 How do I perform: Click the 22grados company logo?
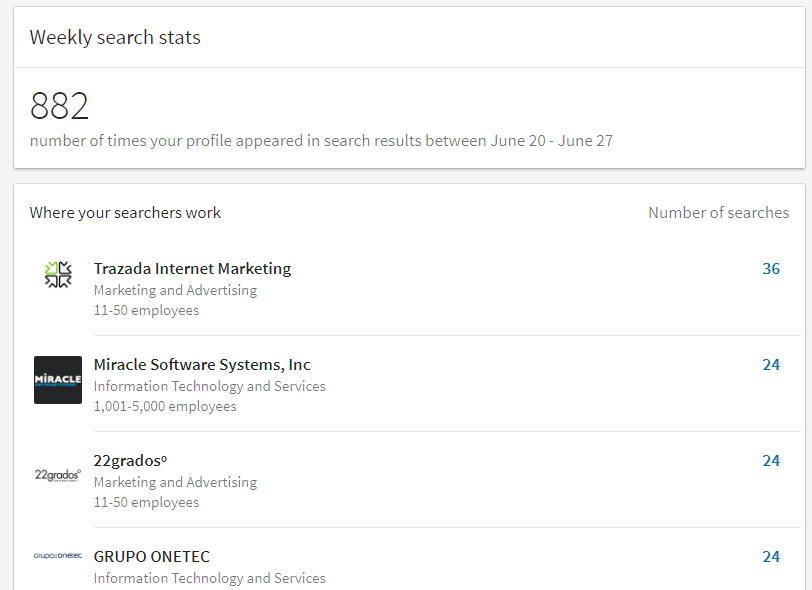[x=58, y=475]
